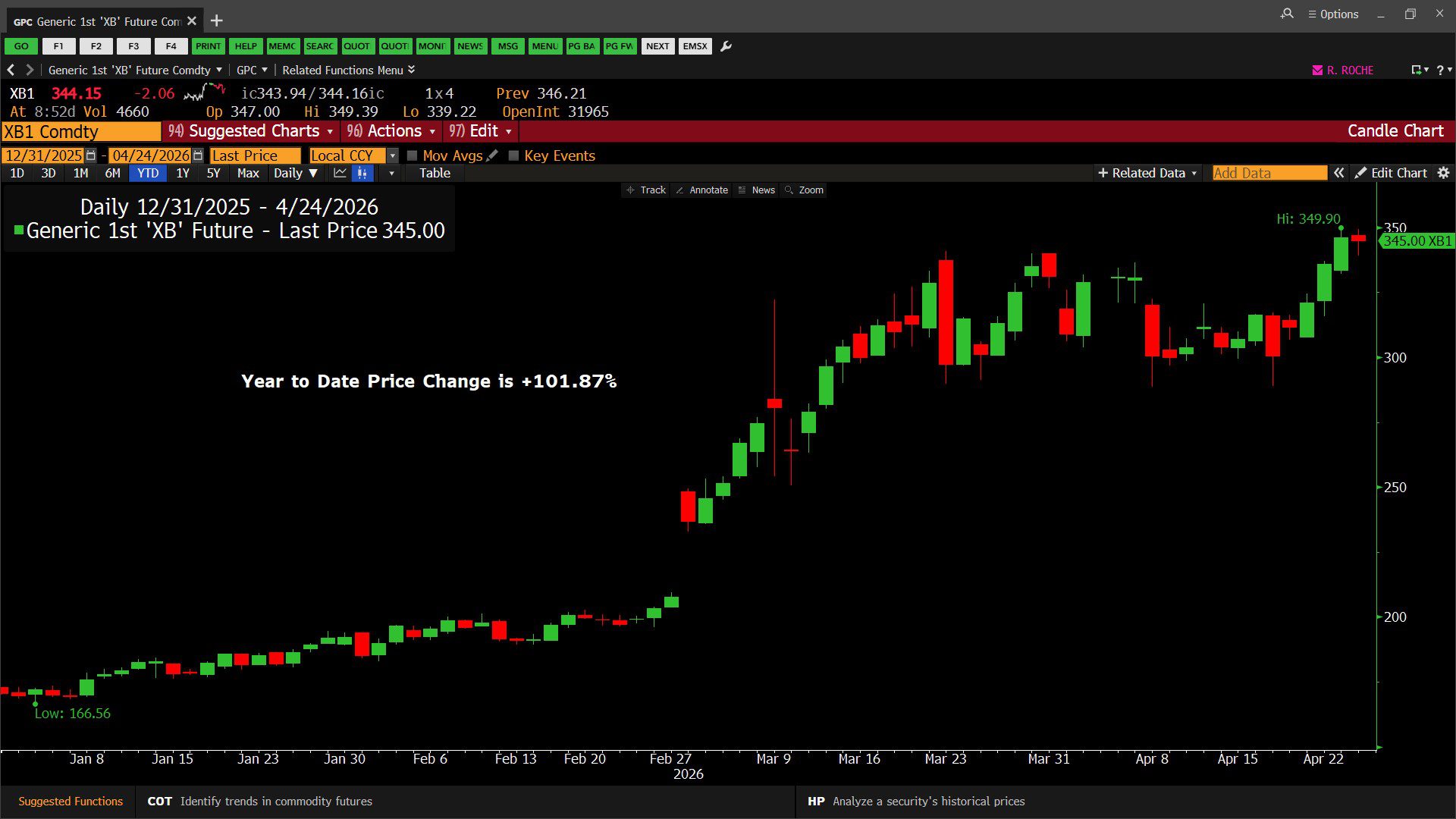
Task: Select the candle chart type icon
Action: (x=362, y=173)
